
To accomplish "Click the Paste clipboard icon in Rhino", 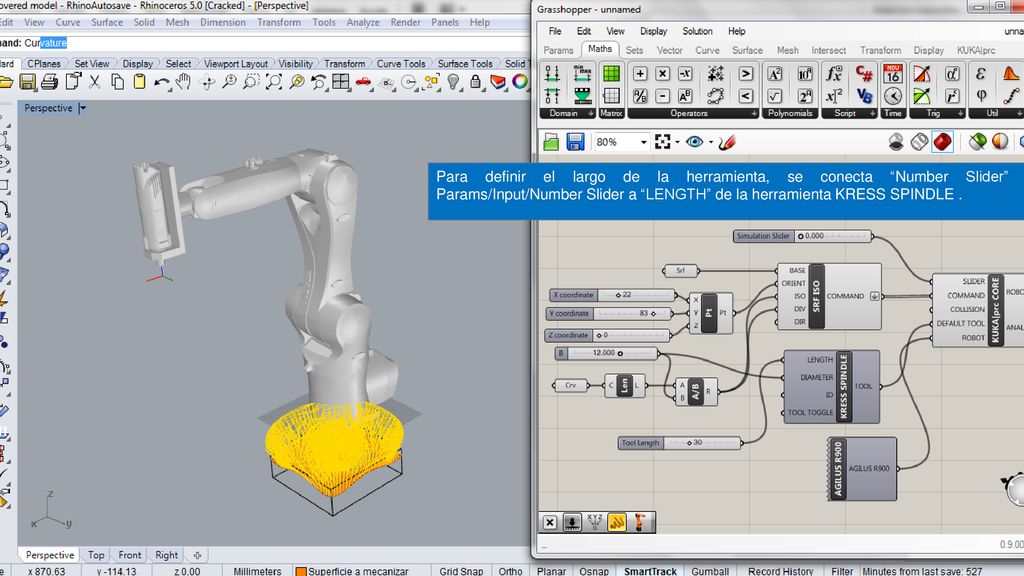I will click(x=139, y=82).
